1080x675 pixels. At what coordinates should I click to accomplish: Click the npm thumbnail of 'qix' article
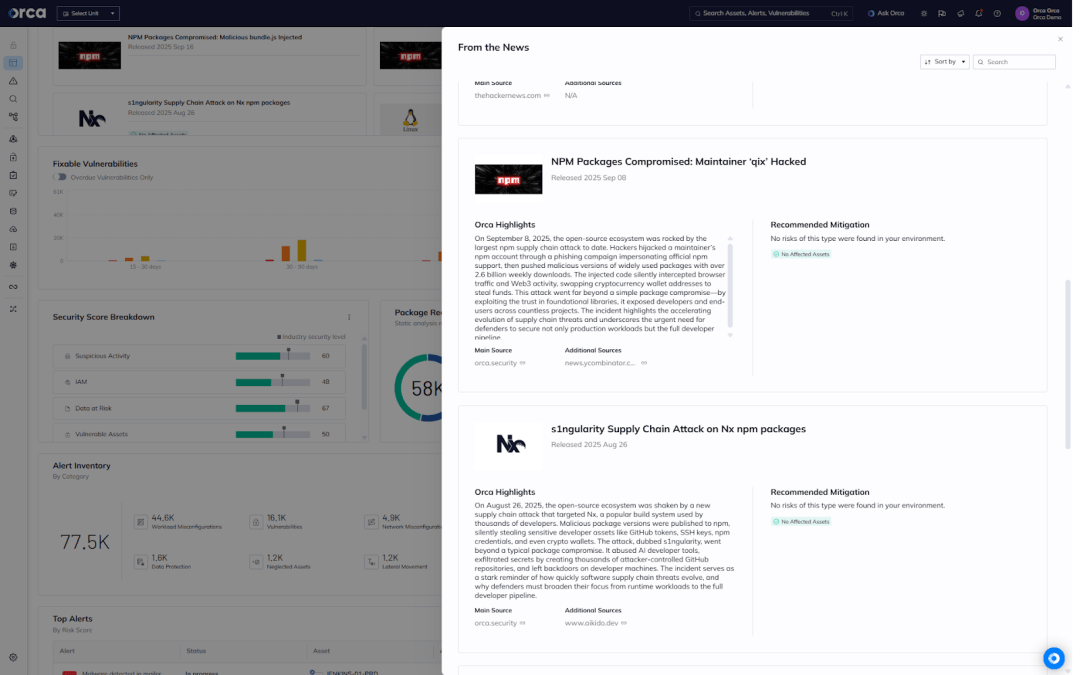click(x=508, y=179)
